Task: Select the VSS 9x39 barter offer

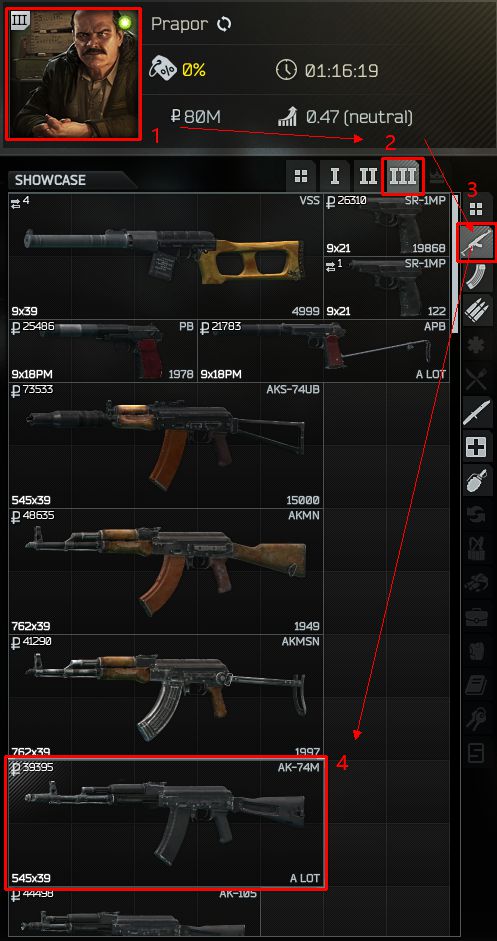Action: (x=166, y=256)
